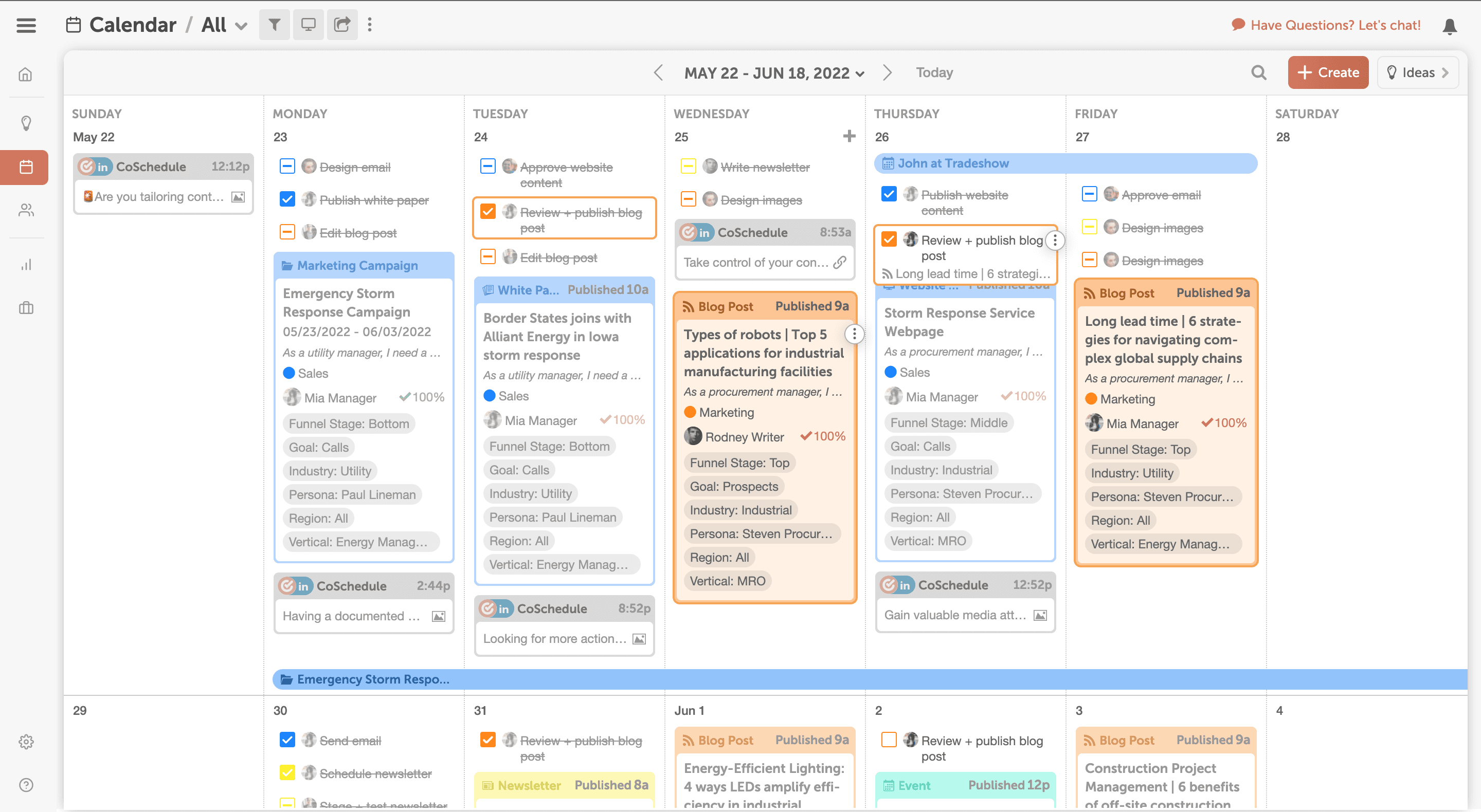Viewport: 1481px width, 812px height.
Task: Click the filter funnel icon
Action: pos(274,25)
